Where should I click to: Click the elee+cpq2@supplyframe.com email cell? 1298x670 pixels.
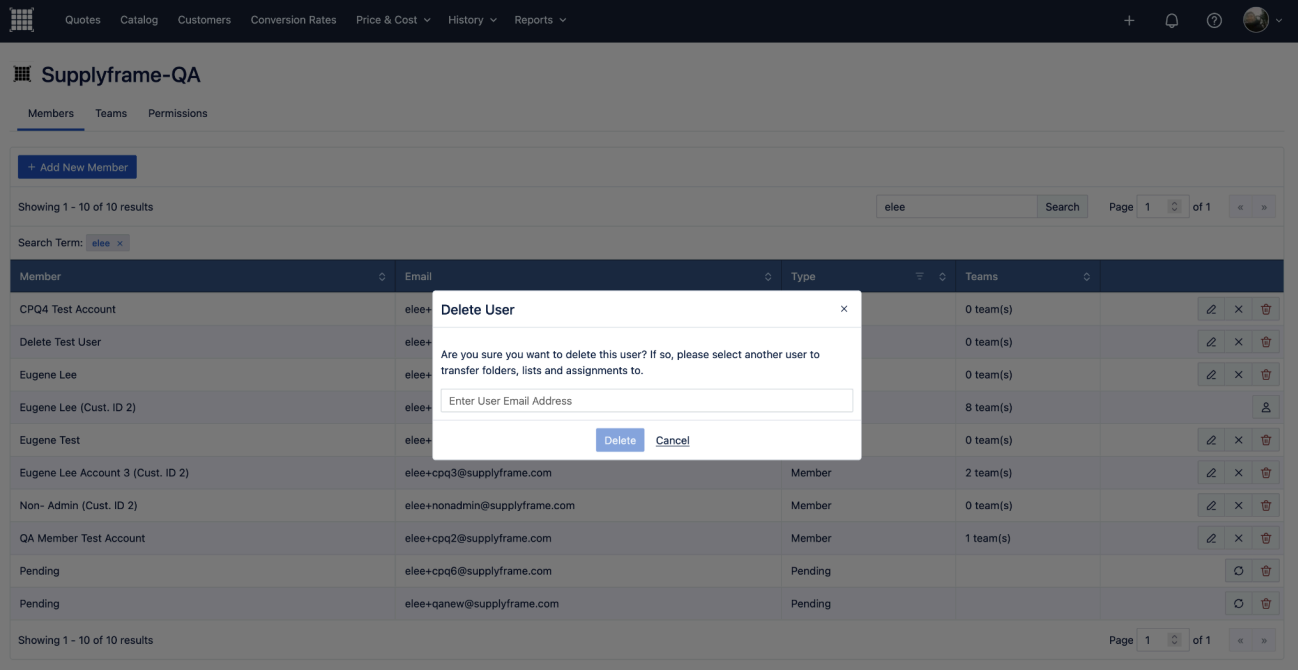588,538
